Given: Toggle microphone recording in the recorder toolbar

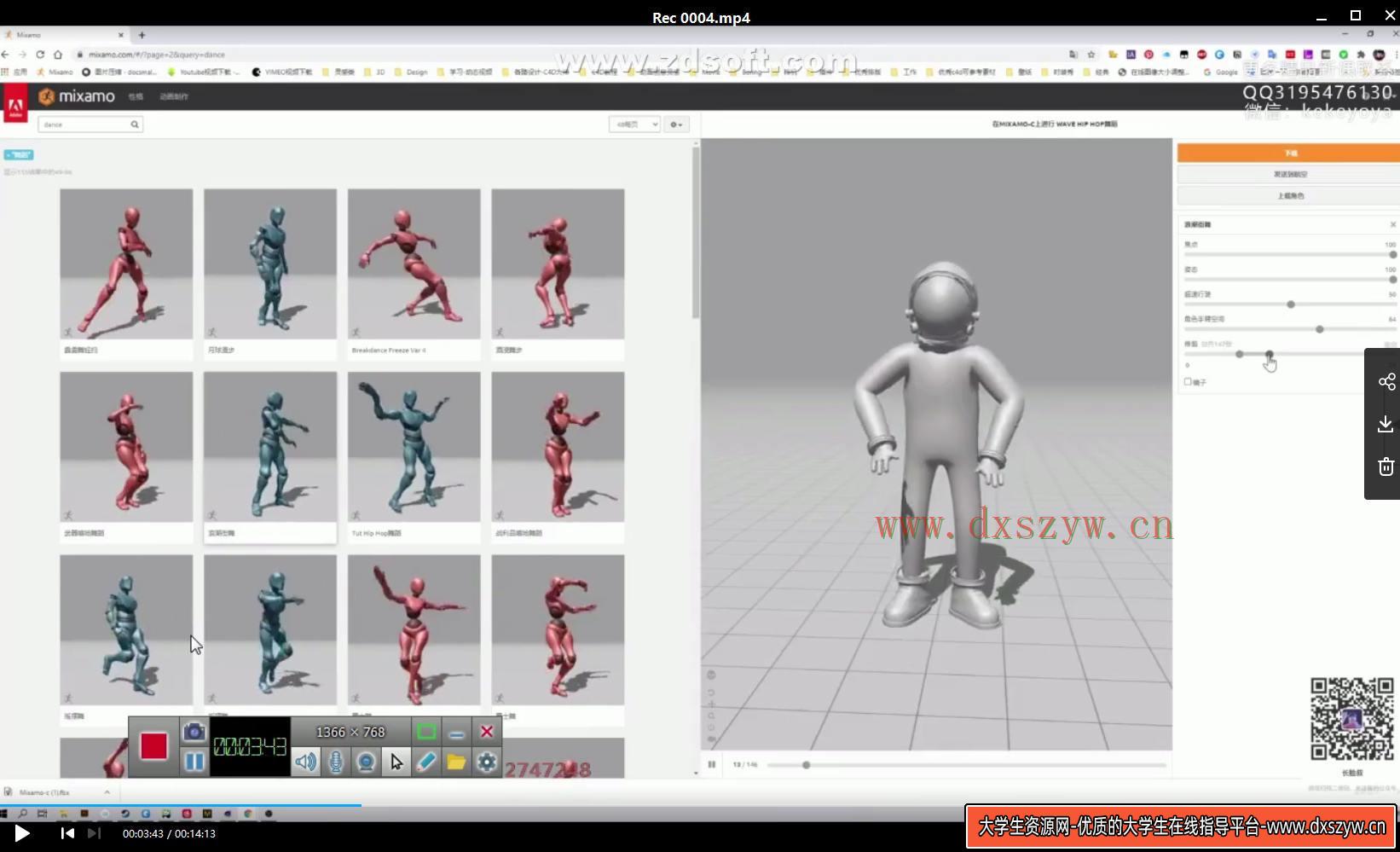Looking at the screenshot, I should tap(336, 762).
